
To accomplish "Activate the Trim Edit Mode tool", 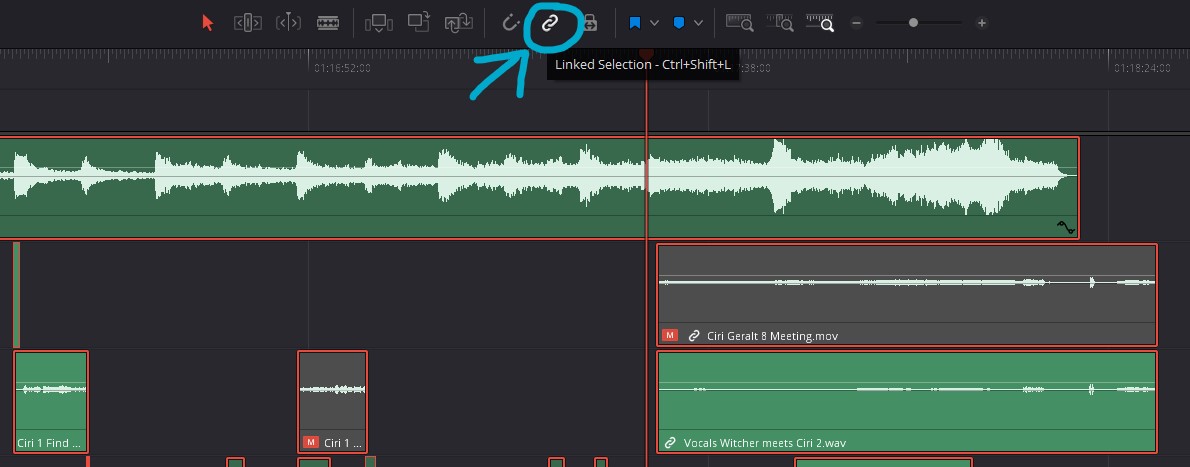I will (x=248, y=23).
